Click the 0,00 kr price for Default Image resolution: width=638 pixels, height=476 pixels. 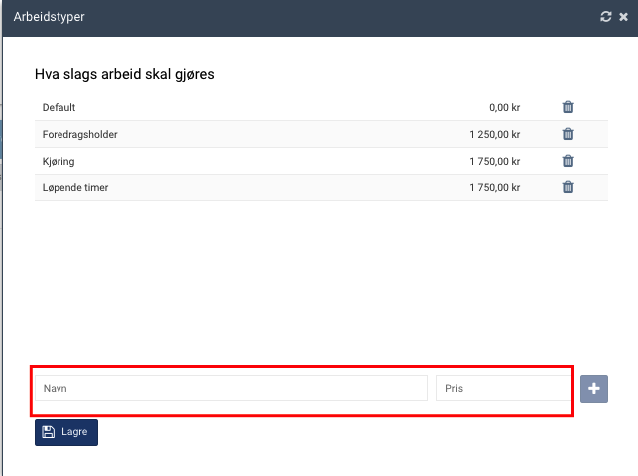click(x=504, y=108)
